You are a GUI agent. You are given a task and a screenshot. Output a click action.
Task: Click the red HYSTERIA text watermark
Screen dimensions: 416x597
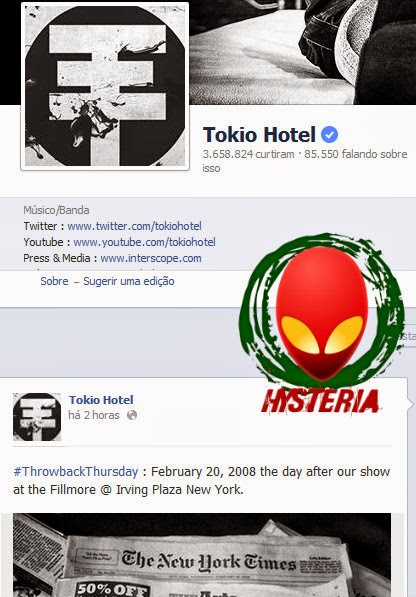click(x=320, y=401)
